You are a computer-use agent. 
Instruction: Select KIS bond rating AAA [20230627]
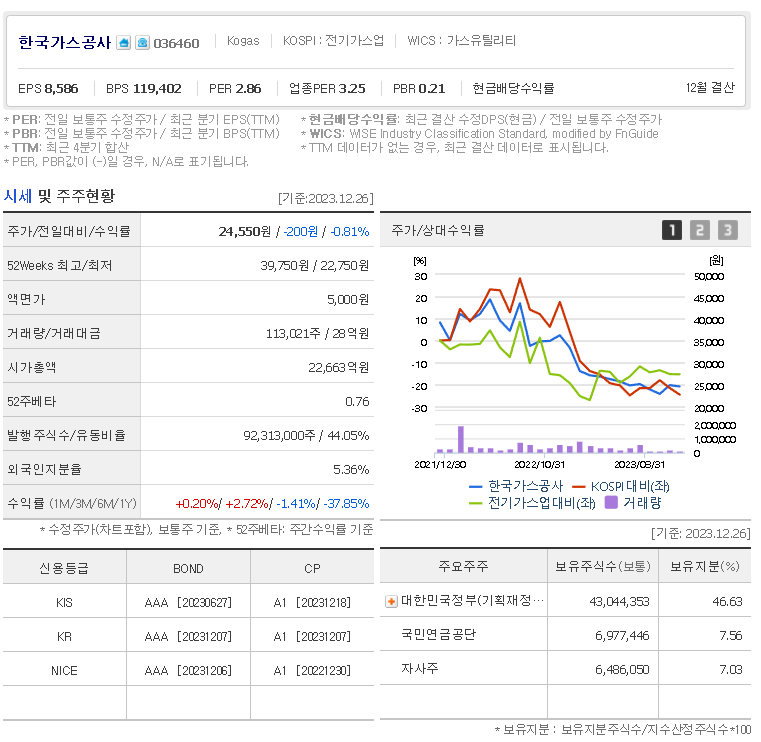pos(188,603)
